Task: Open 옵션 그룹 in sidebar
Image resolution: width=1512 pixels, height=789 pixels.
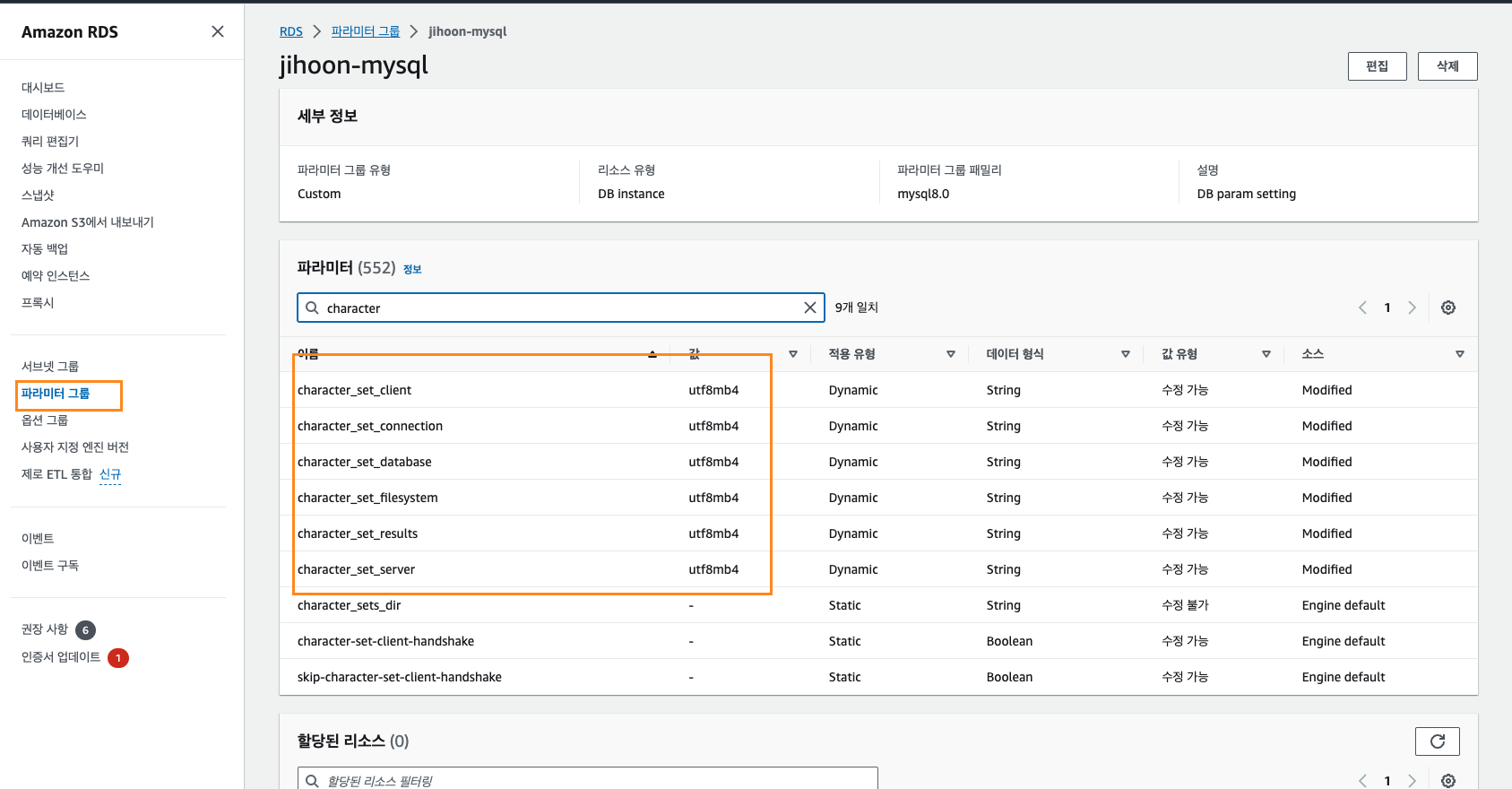Action: 45,421
